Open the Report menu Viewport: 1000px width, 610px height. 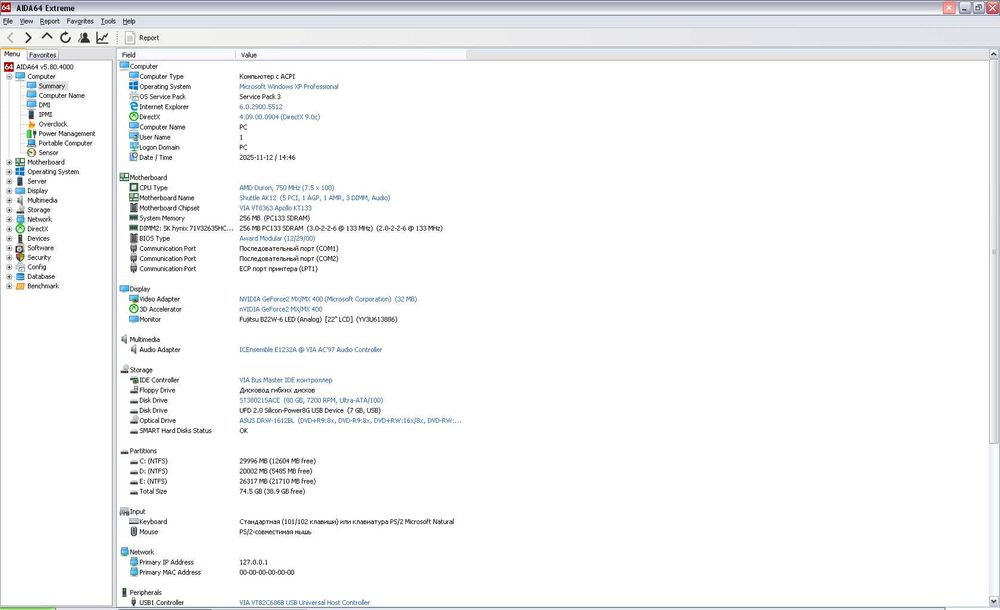pyautogui.click(x=49, y=21)
